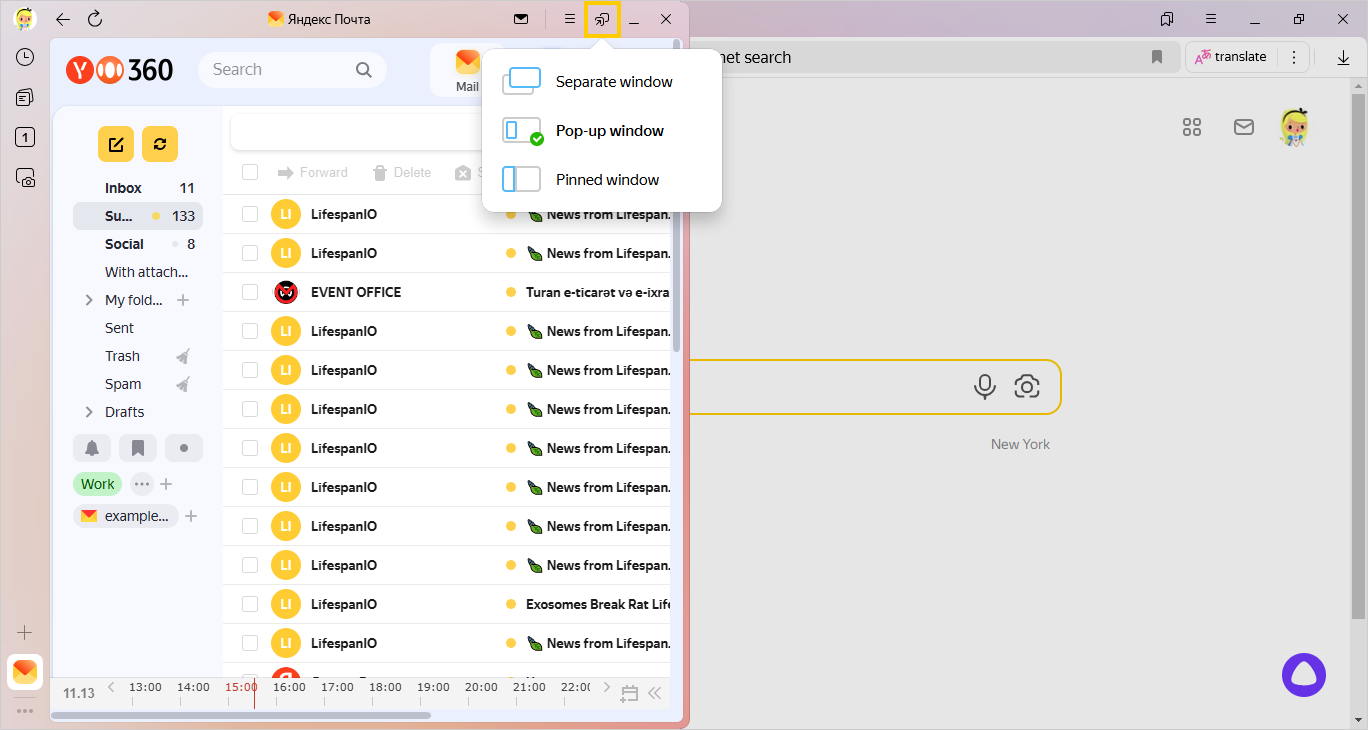Expand the Drafts folder chevron
1368x730 pixels.
[89, 412]
